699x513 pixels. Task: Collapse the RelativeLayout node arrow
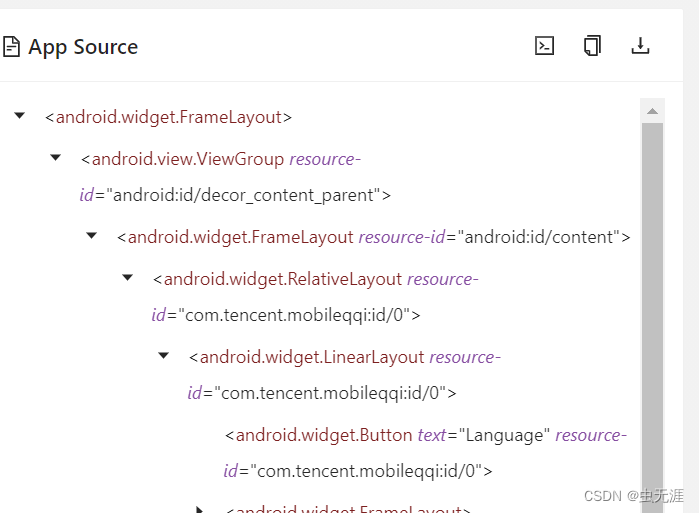(x=127, y=278)
